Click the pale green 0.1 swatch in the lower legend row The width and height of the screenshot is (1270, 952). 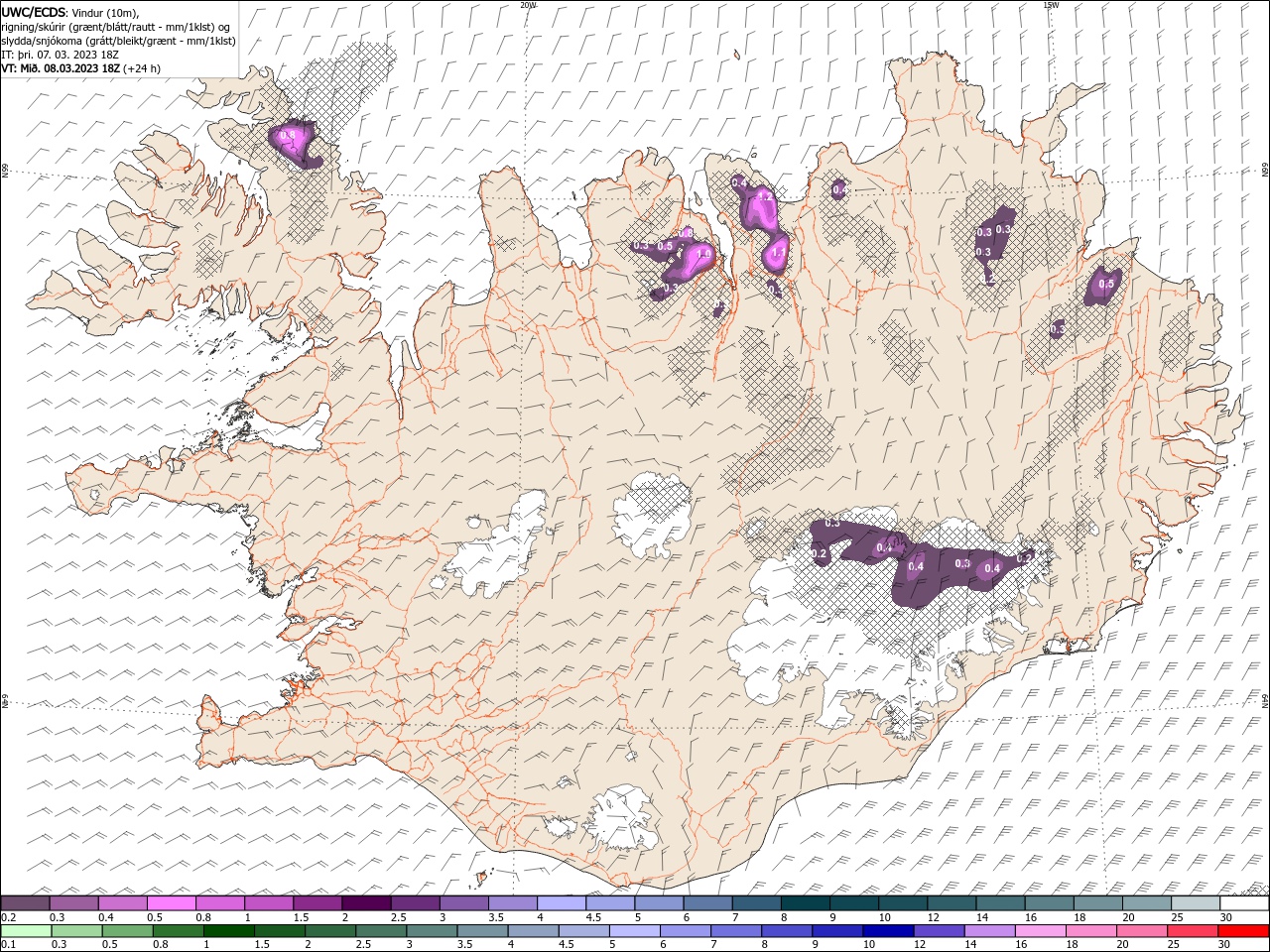[x=27, y=931]
